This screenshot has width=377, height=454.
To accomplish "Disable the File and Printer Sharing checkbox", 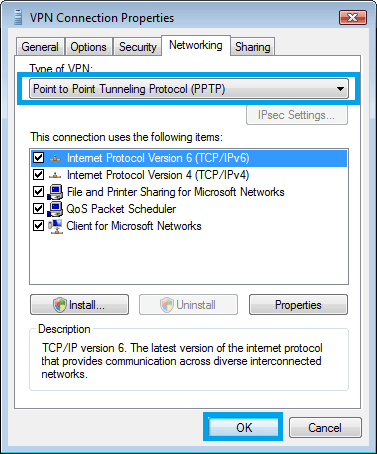I will tap(39, 192).
